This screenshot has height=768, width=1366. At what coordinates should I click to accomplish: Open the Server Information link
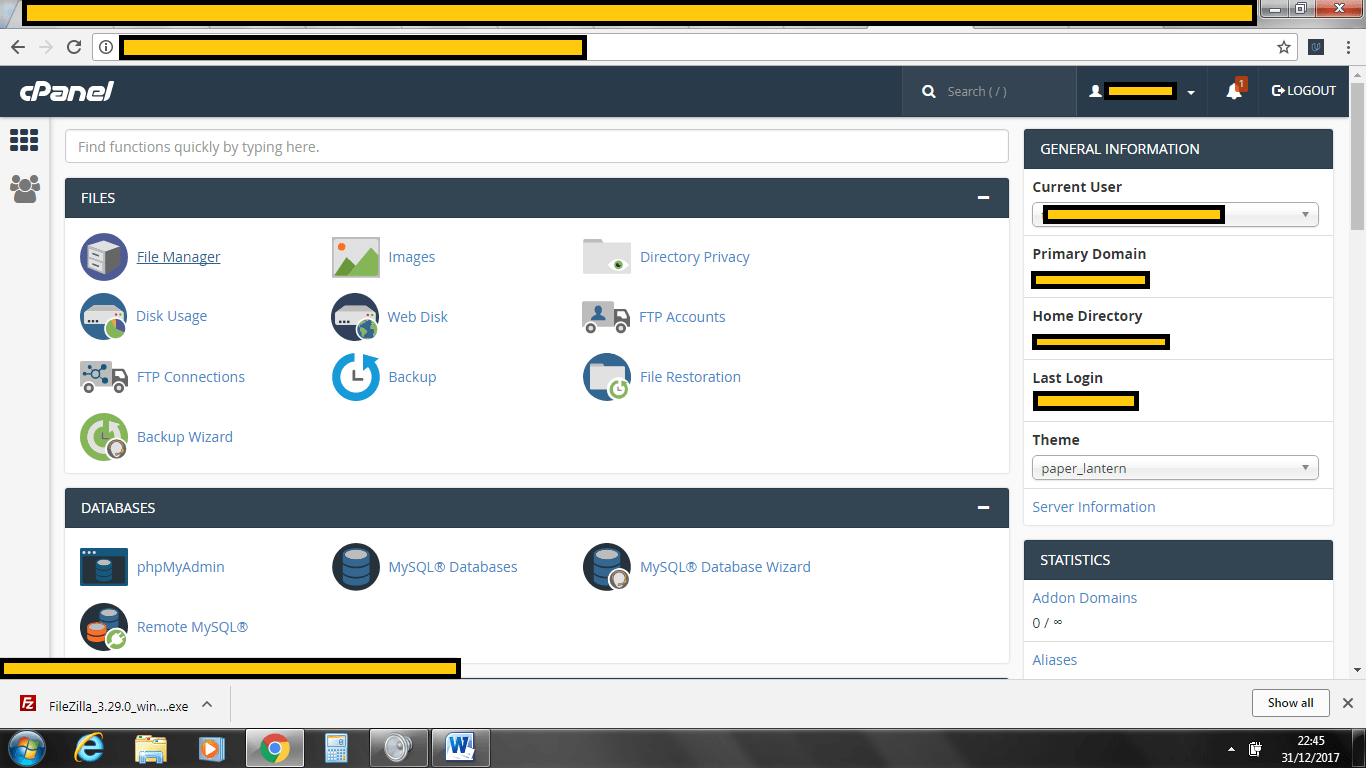(x=1093, y=507)
